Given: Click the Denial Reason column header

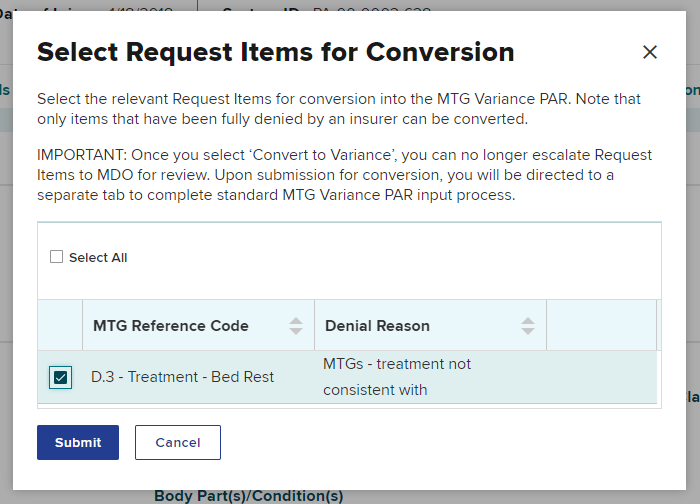Looking at the screenshot, I should point(377,326).
